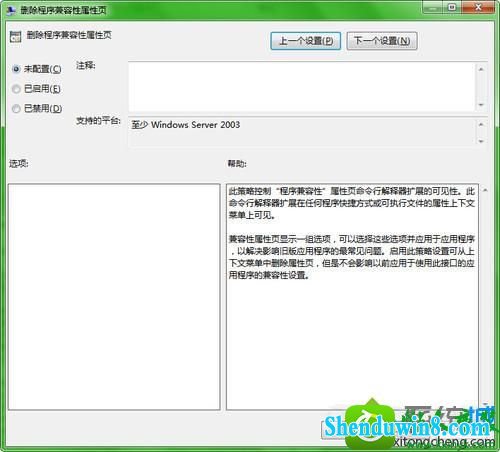The height and width of the screenshot is (452, 500).
Task: Select the 已启用(E) radio button
Action: 16,89
